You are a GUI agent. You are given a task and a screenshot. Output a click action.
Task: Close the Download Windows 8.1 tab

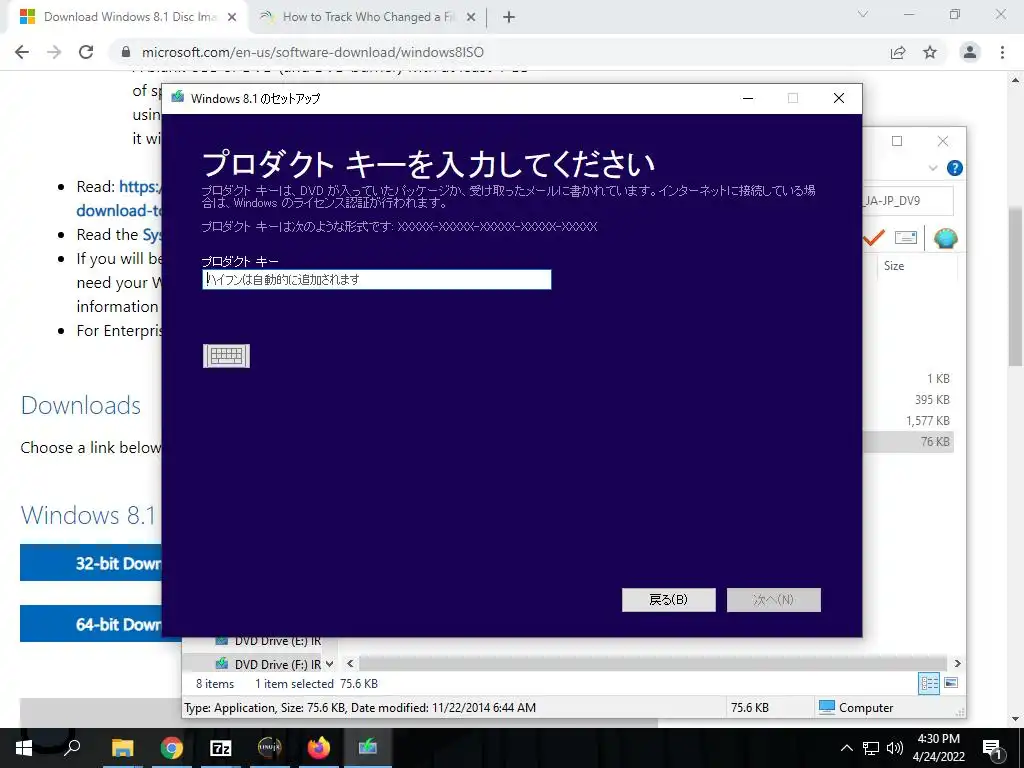point(232,18)
